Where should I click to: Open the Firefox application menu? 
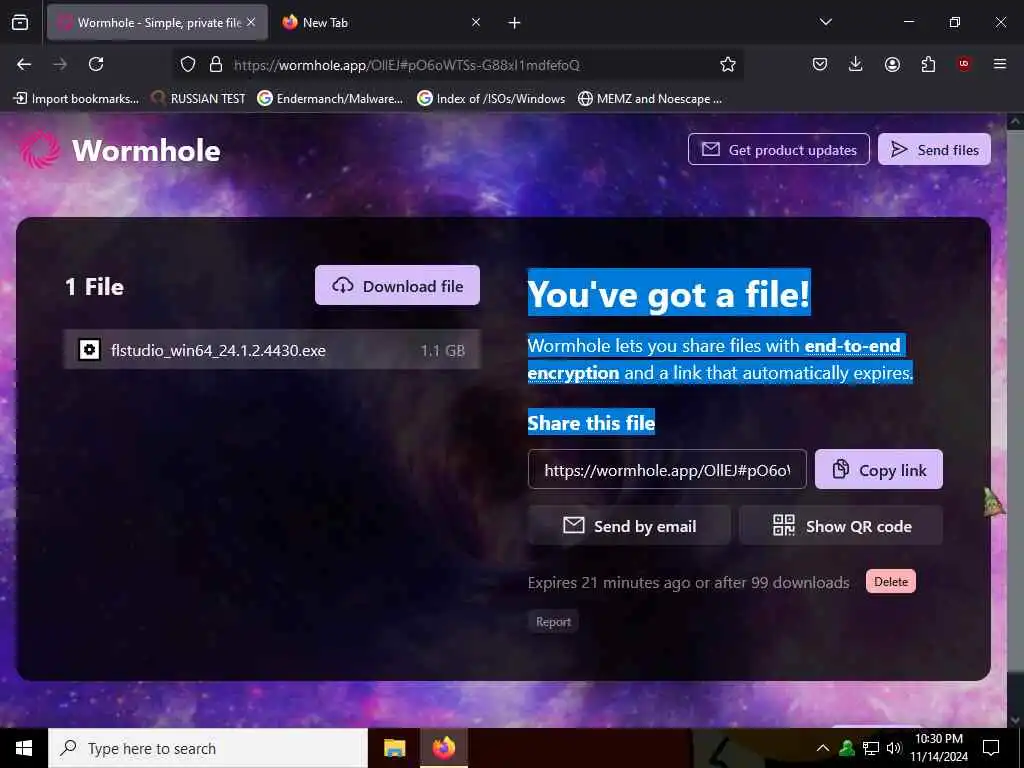(1000, 64)
